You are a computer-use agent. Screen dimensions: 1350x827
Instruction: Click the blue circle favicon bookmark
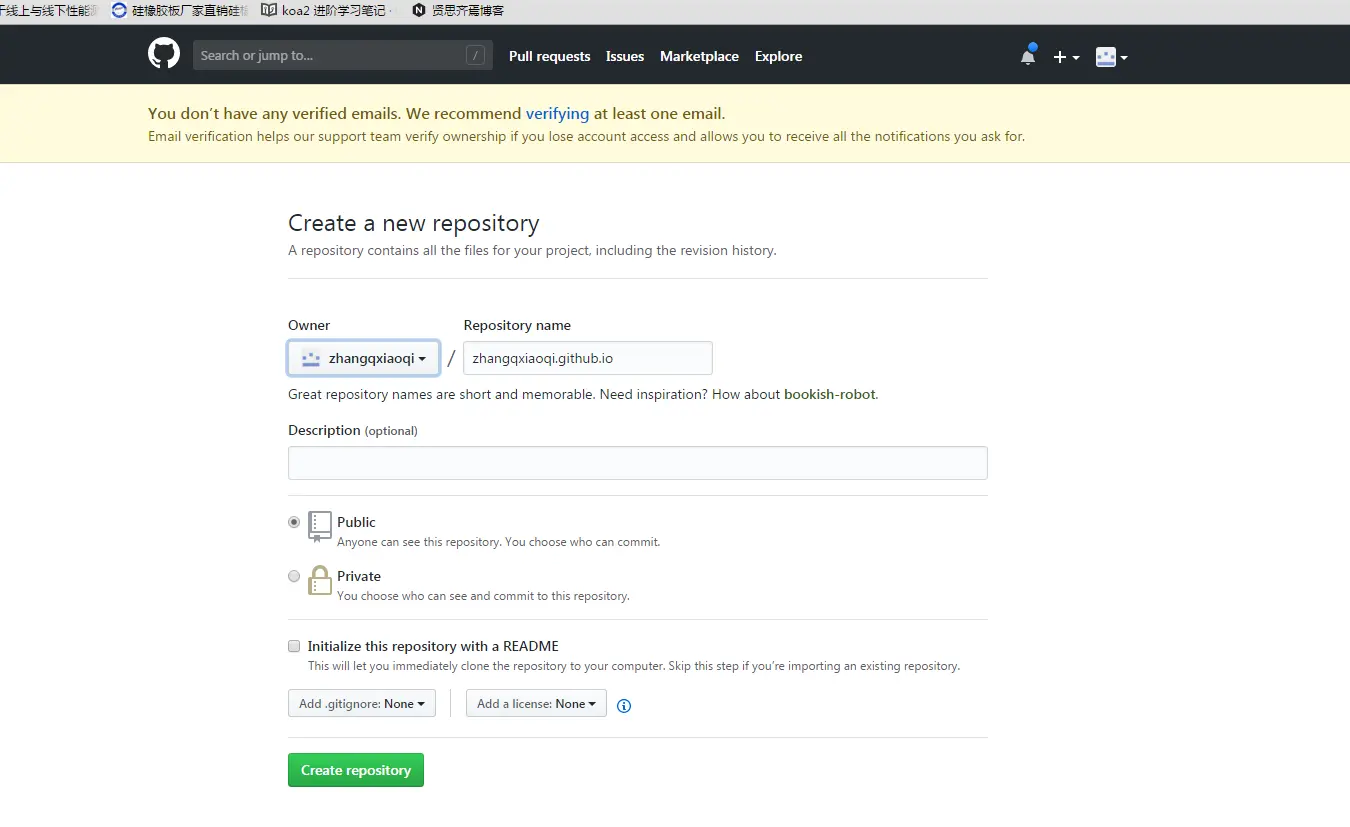click(120, 10)
